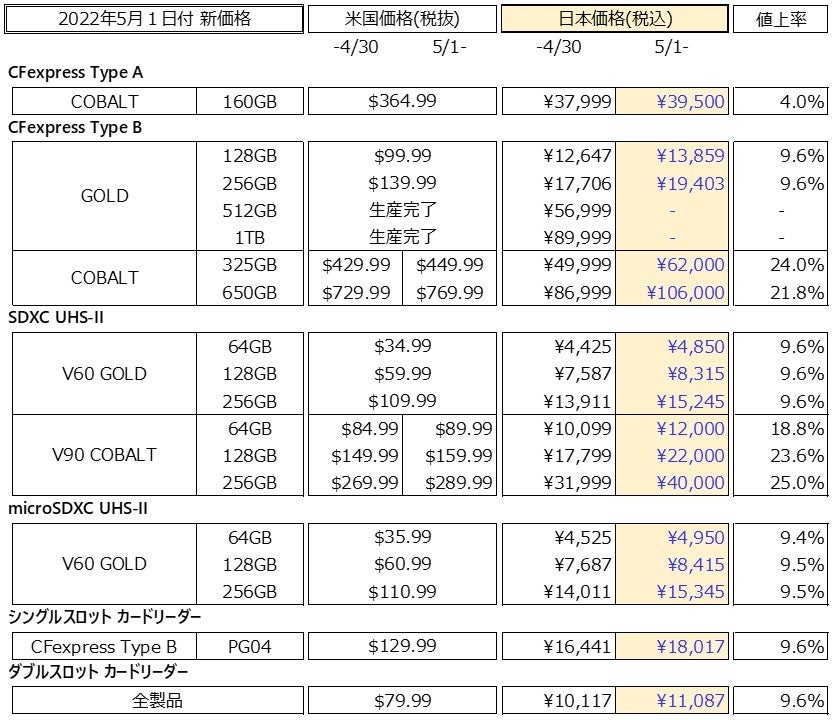This screenshot has width=834, height=720.
Task: Click the 'microSDXC UHS-II' section heading
Action: point(78,508)
